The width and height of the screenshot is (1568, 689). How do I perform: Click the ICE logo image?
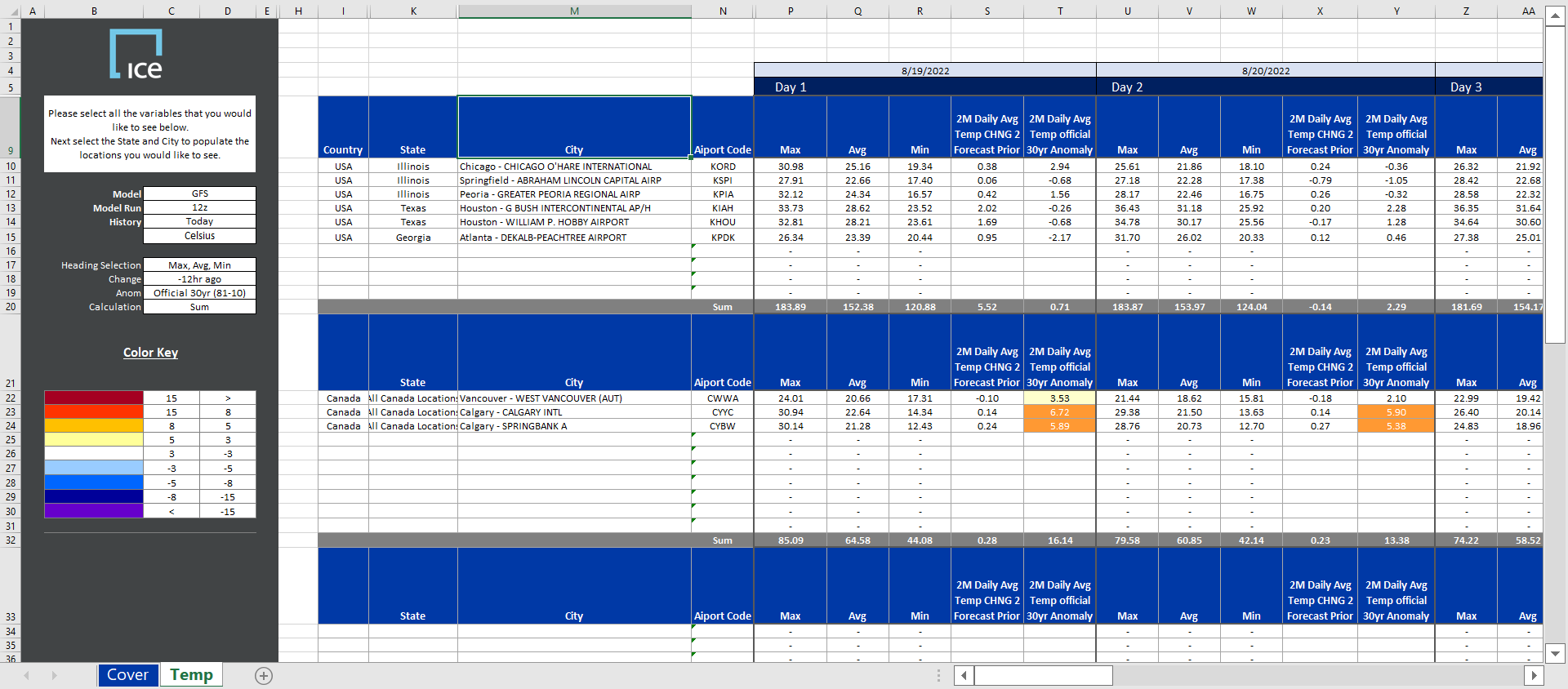tap(136, 54)
